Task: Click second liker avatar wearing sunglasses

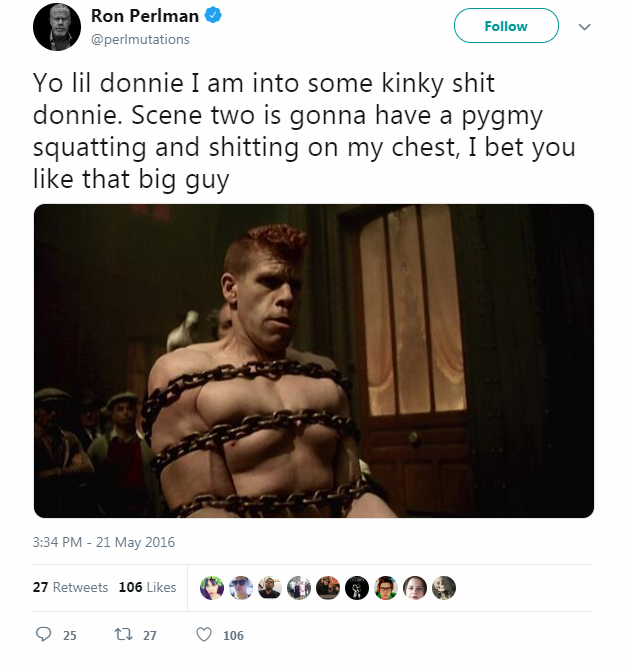Action: pyautogui.click(x=241, y=588)
